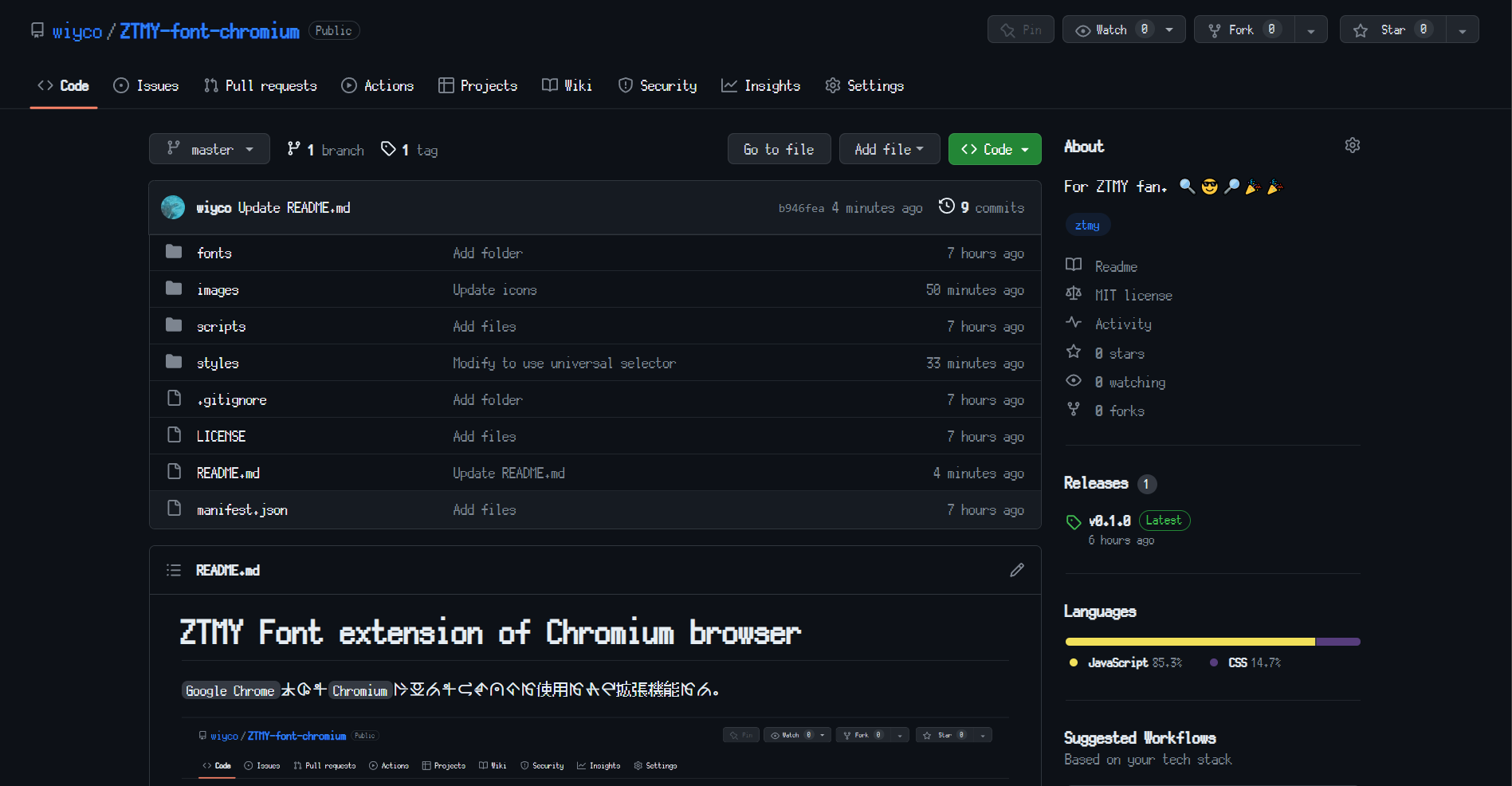Open the 'Update icons' commit message
The height and width of the screenshot is (786, 1512).
tap(495, 289)
